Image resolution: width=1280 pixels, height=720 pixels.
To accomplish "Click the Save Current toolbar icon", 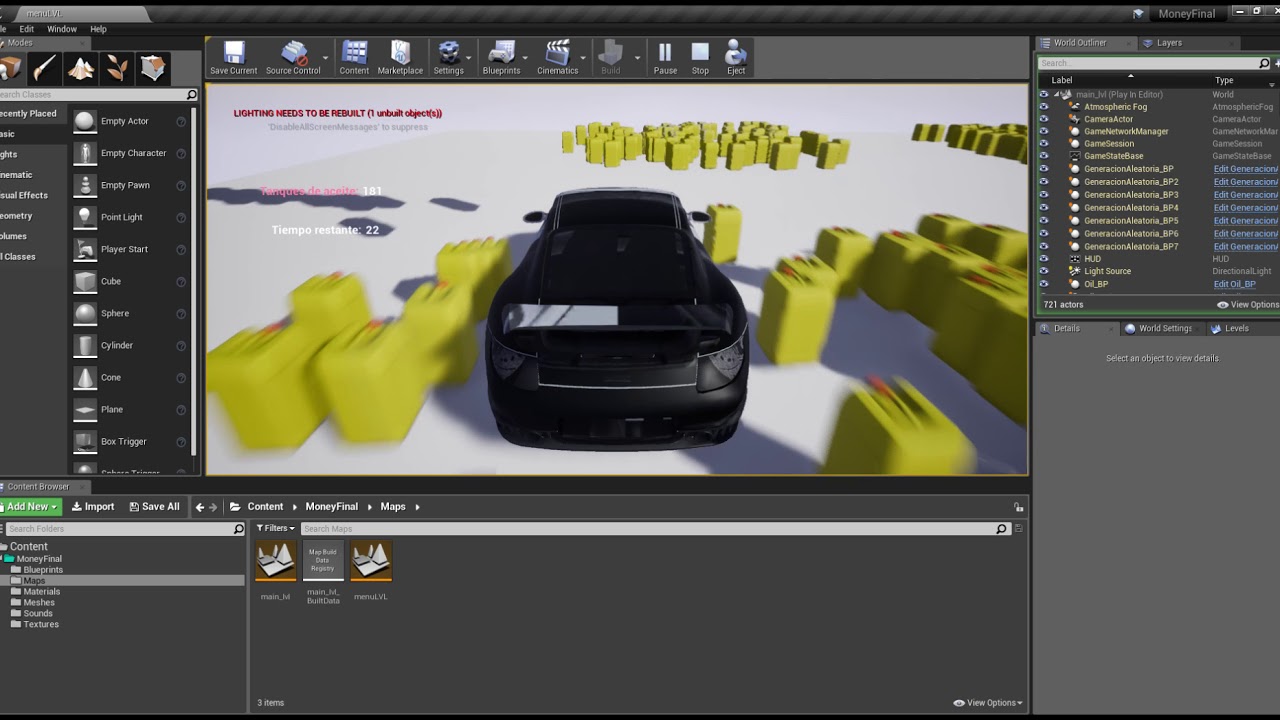I will tap(233, 58).
